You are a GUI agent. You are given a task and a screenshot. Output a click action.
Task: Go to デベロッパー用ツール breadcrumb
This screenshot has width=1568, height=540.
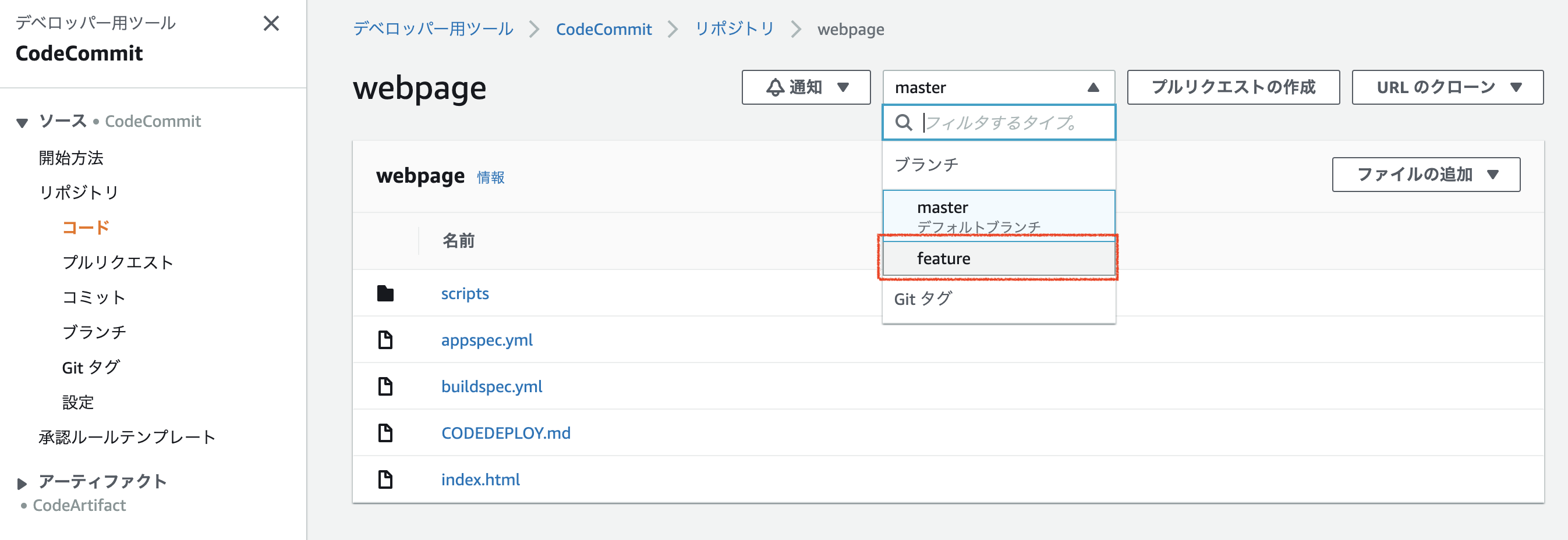coord(433,29)
